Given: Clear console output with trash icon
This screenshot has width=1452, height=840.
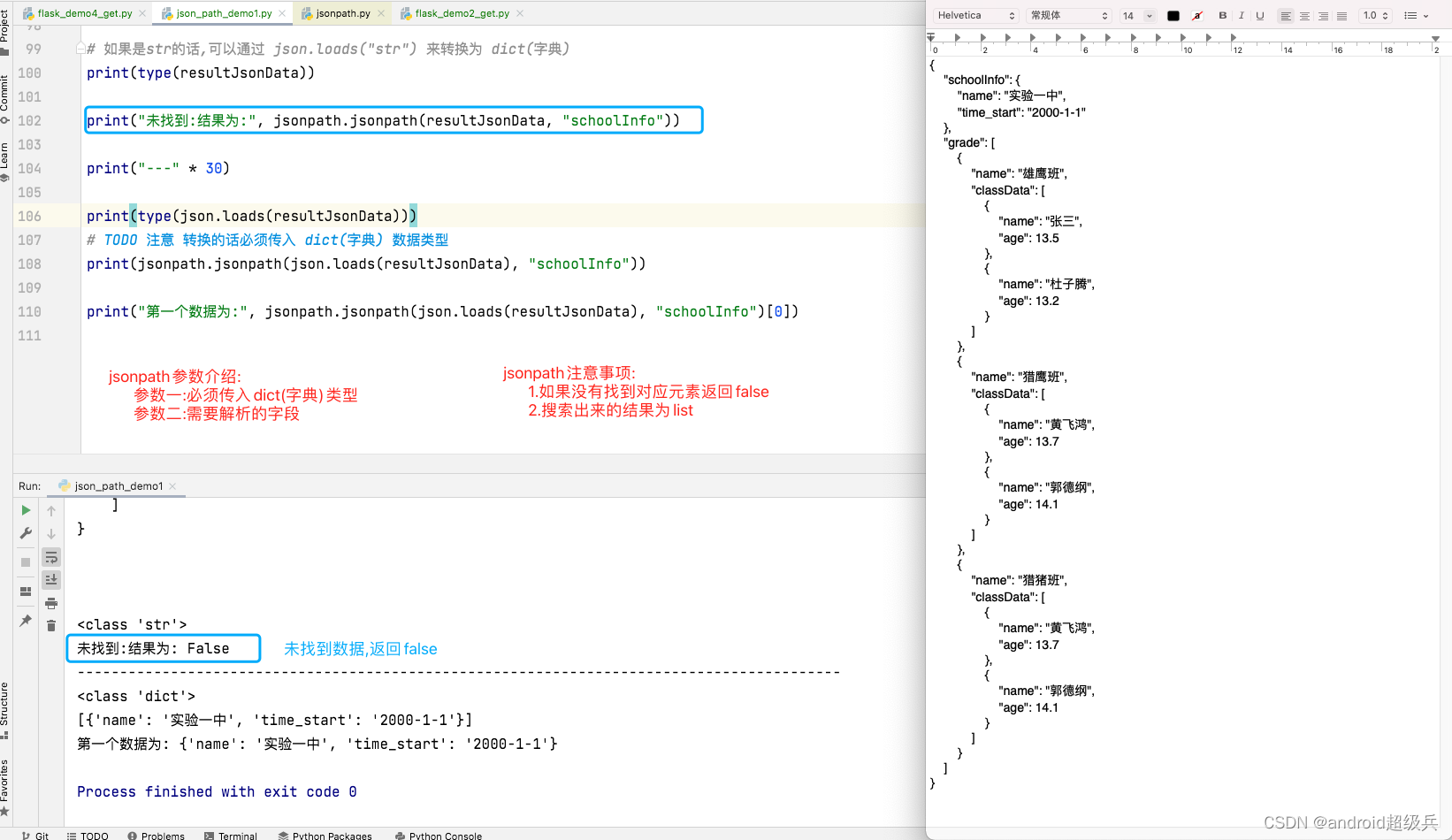Looking at the screenshot, I should (x=51, y=626).
